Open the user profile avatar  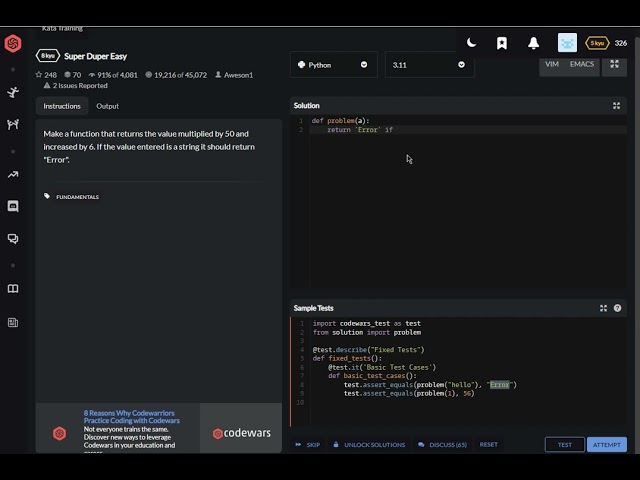coord(567,43)
